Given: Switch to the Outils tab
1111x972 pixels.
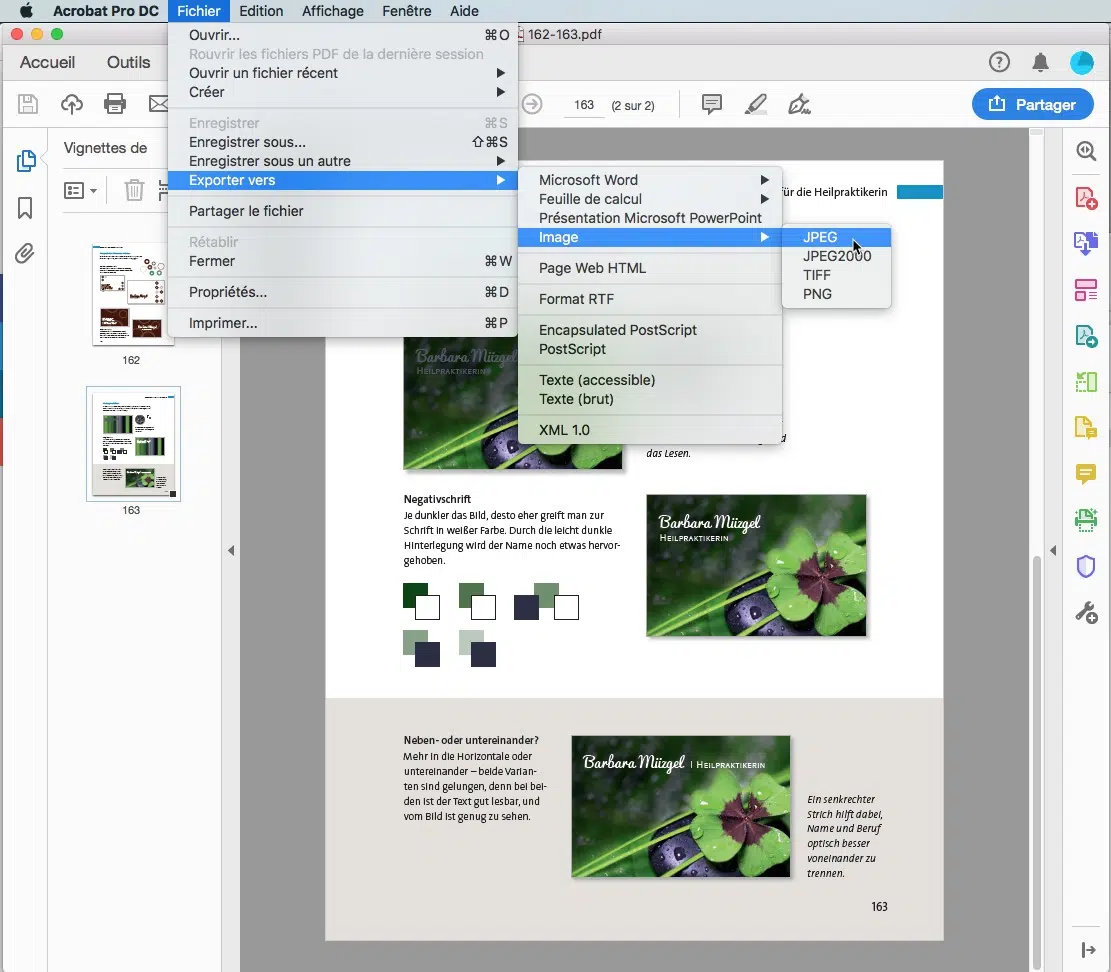Looking at the screenshot, I should click(x=128, y=63).
